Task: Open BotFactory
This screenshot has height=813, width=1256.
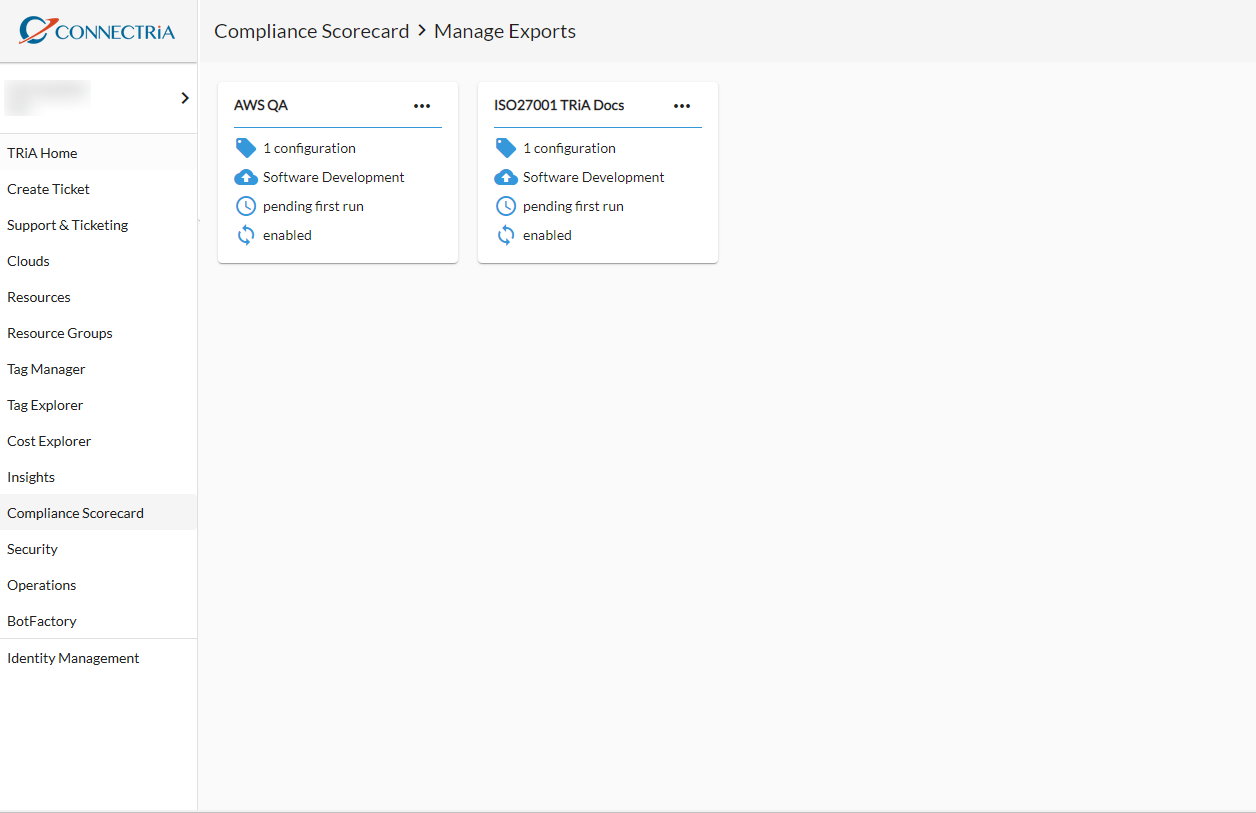Action: tap(98, 621)
